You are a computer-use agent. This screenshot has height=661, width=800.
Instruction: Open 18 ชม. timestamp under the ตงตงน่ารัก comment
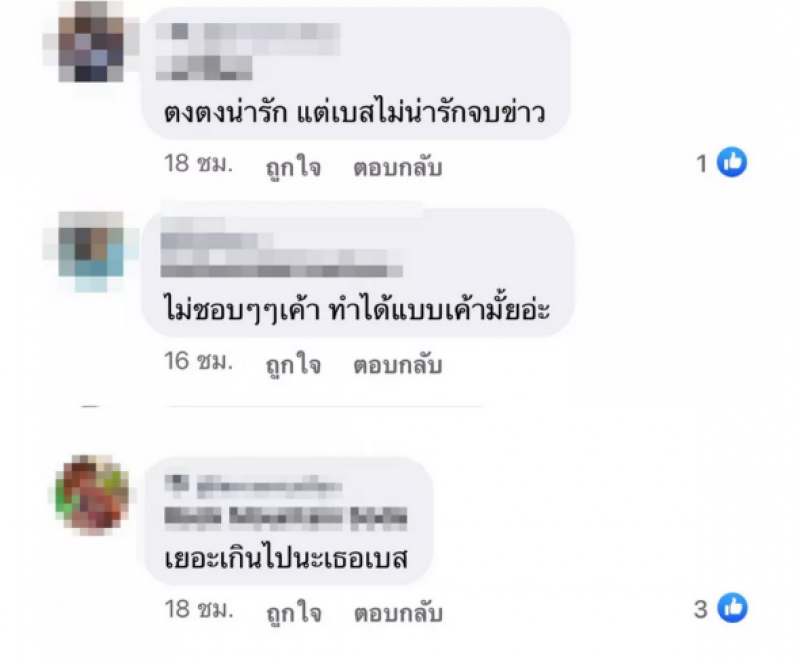[x=198, y=164]
